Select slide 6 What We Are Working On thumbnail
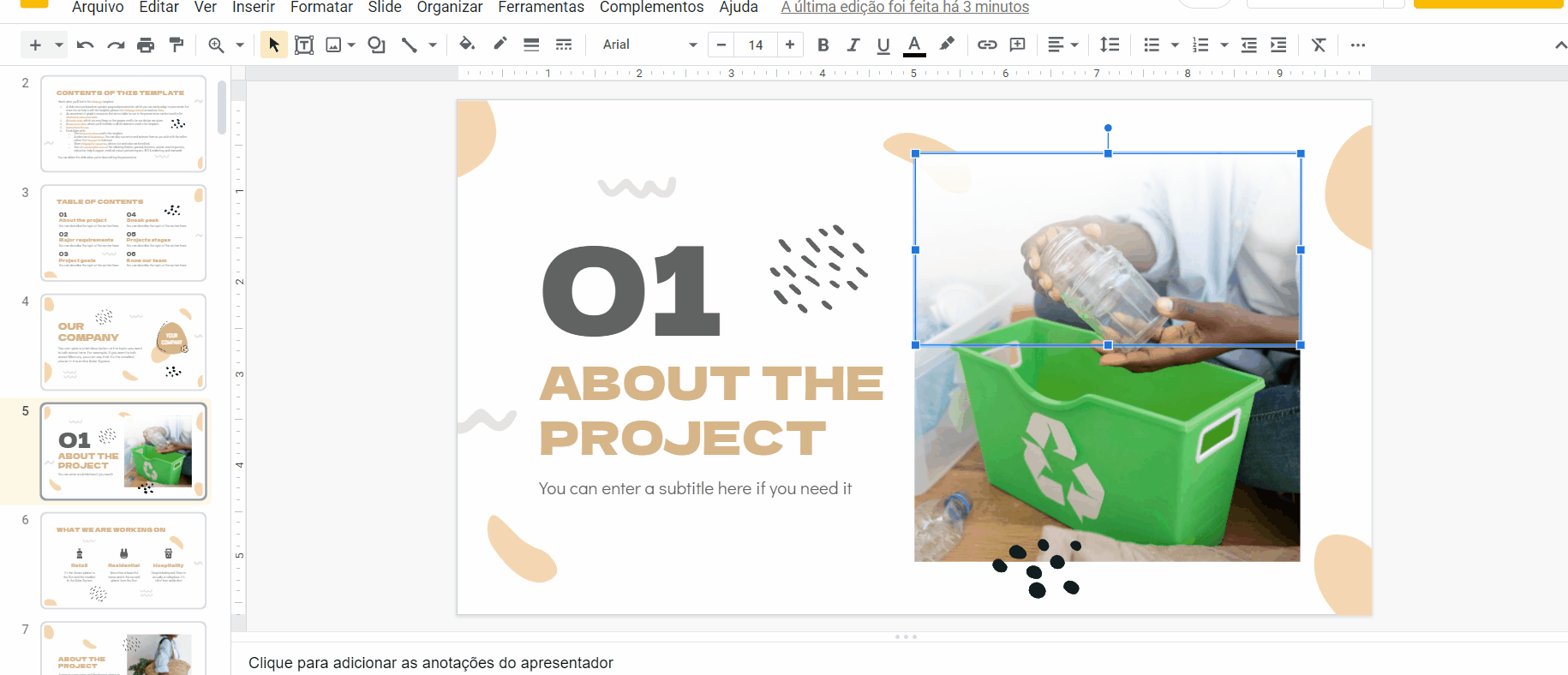 pos(123,560)
